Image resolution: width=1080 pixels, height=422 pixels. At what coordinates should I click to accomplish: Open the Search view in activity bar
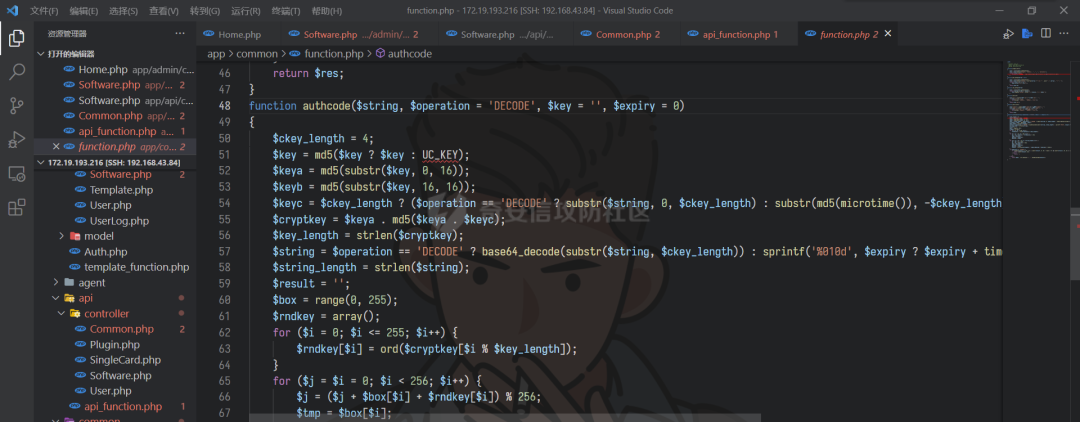[x=17, y=72]
